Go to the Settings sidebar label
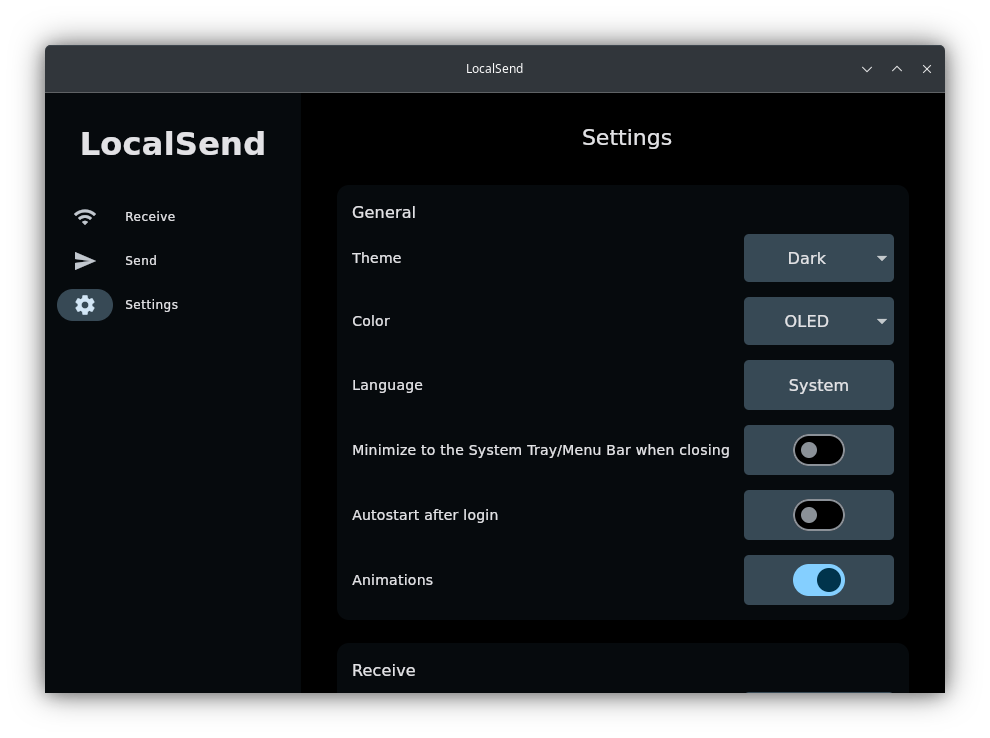 coord(152,305)
